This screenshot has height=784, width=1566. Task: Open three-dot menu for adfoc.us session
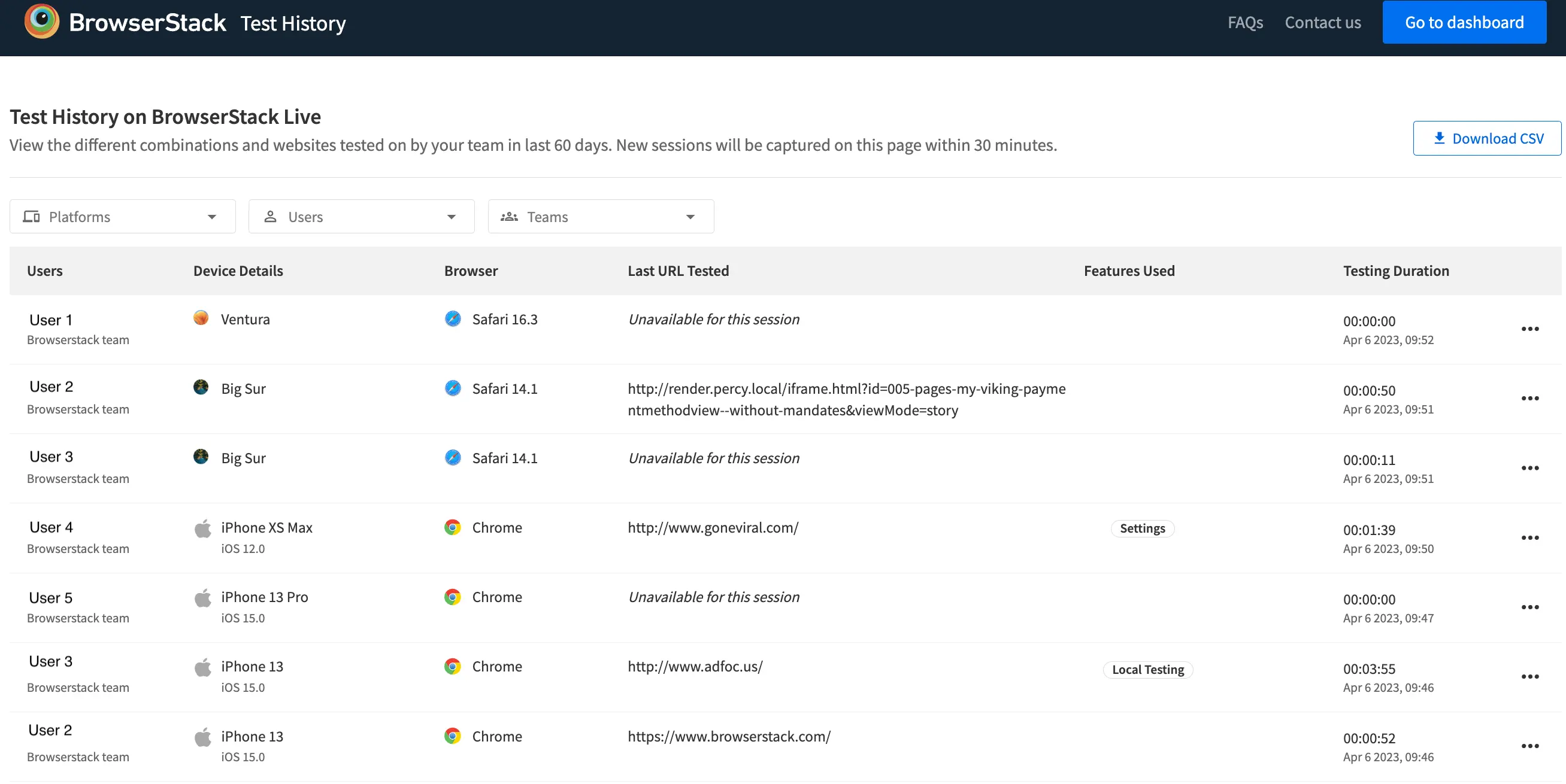coord(1529,676)
